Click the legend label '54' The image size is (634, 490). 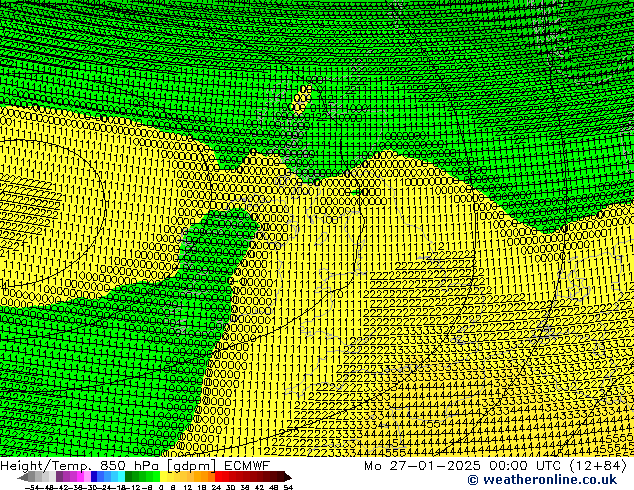pyautogui.click(x=288, y=487)
